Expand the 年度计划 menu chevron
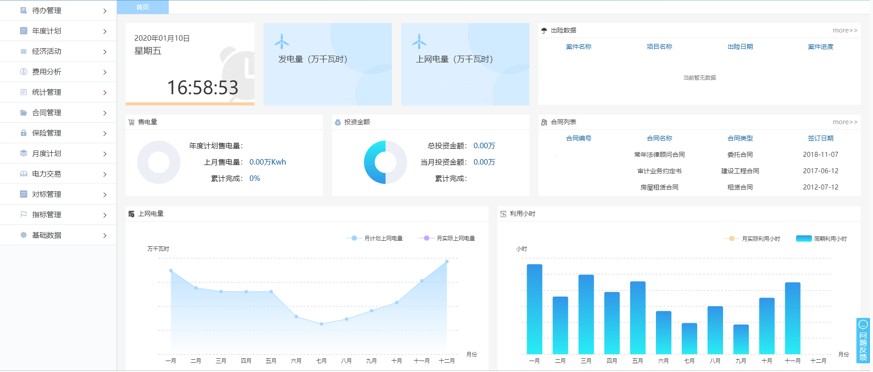The width and height of the screenshot is (873, 372). point(105,31)
